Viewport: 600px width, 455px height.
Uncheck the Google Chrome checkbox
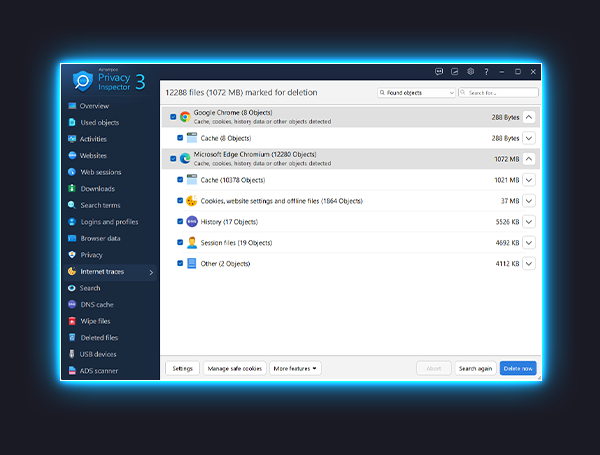click(x=173, y=117)
